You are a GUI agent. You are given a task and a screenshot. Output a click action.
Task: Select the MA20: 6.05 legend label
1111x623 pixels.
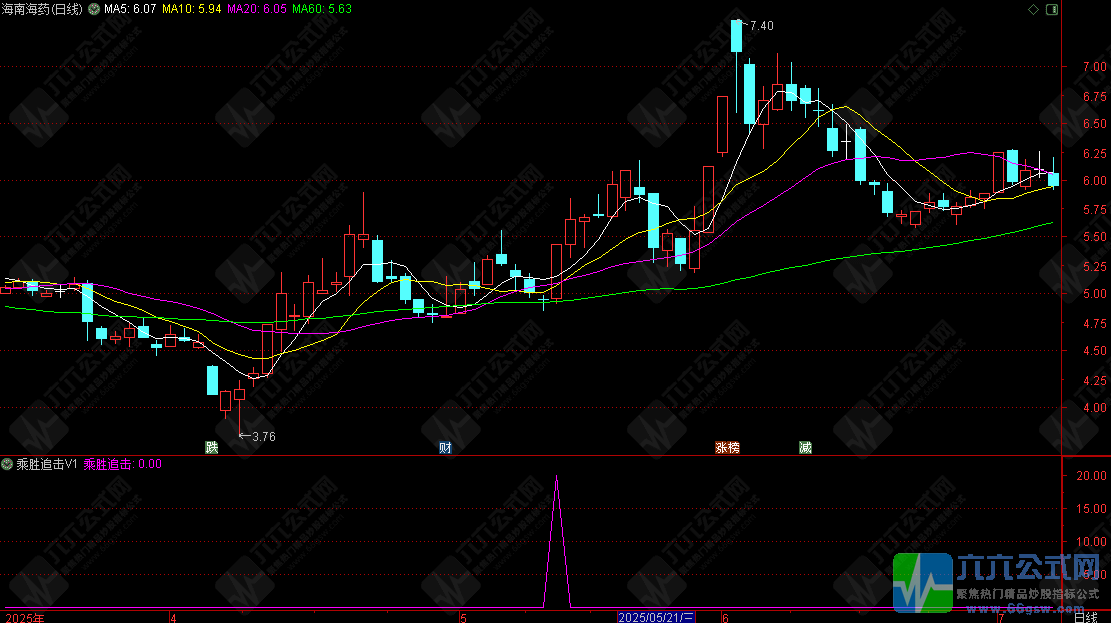[x=256, y=9]
